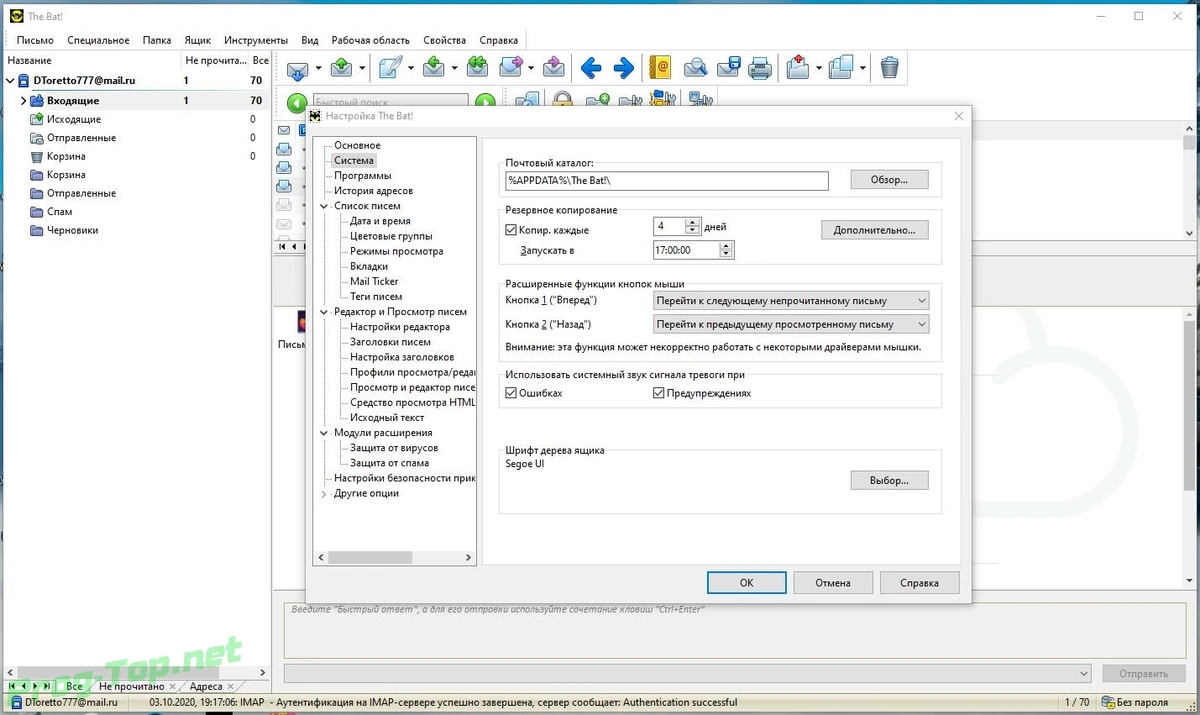Expand the Другие опции tree node
The height and width of the screenshot is (715, 1200).
tap(324, 494)
